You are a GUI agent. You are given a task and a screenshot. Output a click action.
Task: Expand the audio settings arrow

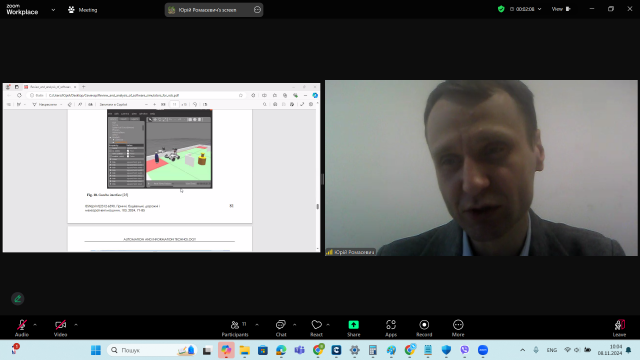35,325
